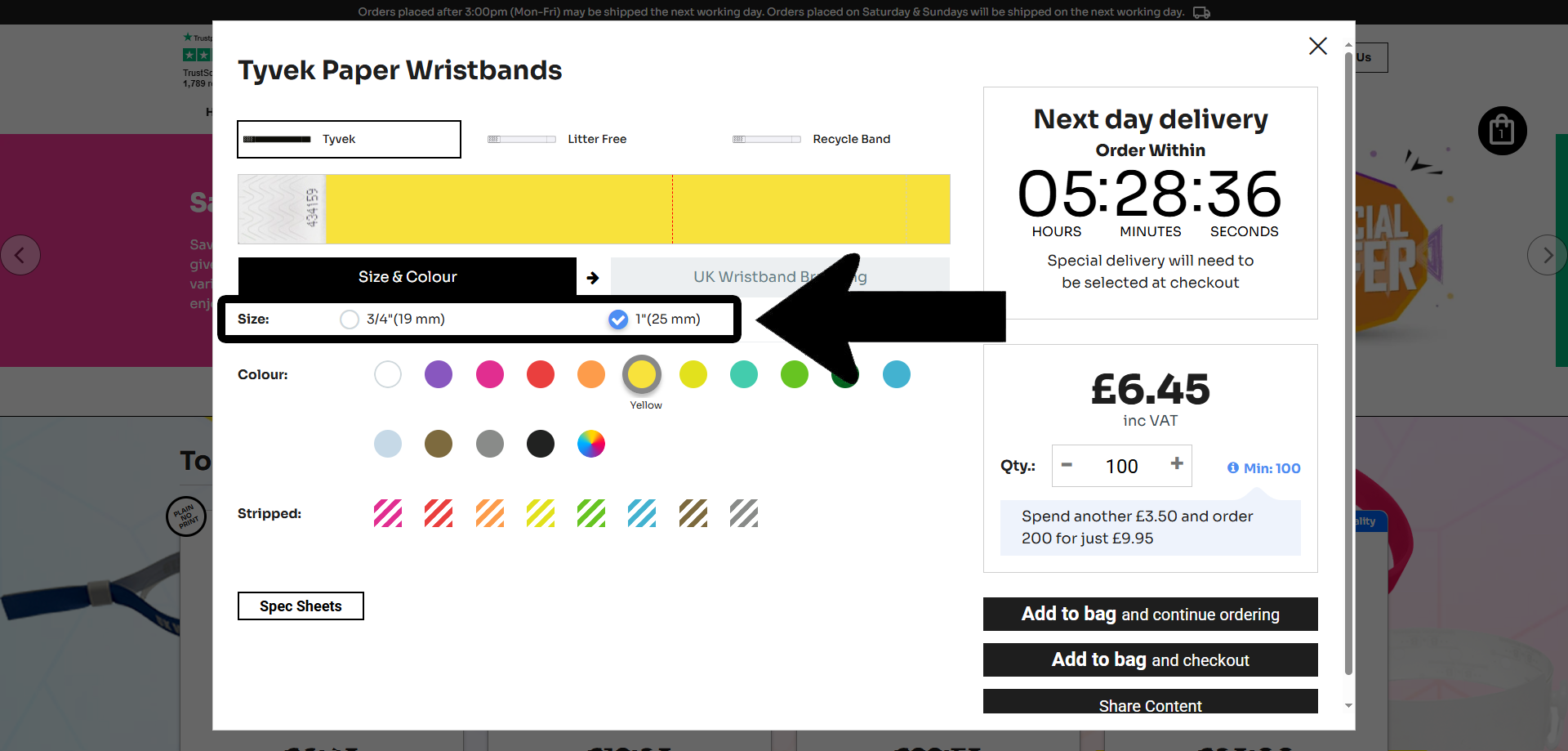Screen dimensions: 1568x751
Task: Pick the grey striped pattern
Action: (x=744, y=513)
